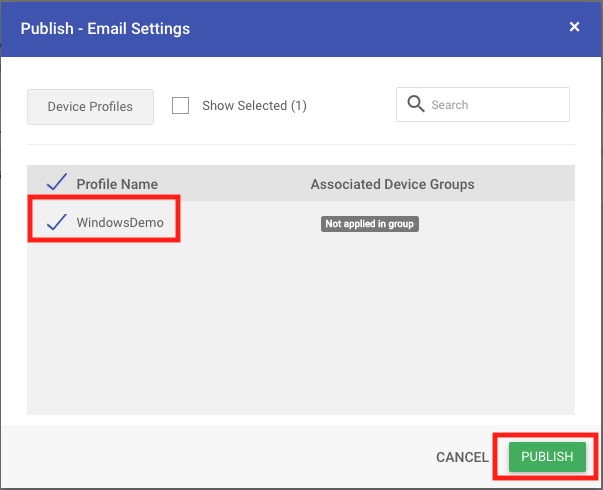
Task: Focus the Search input field
Action: tap(483, 105)
